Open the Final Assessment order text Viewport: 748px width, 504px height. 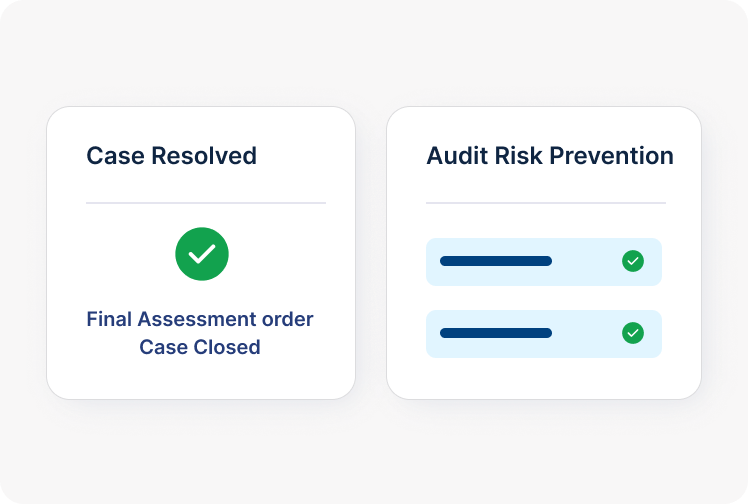click(200, 319)
